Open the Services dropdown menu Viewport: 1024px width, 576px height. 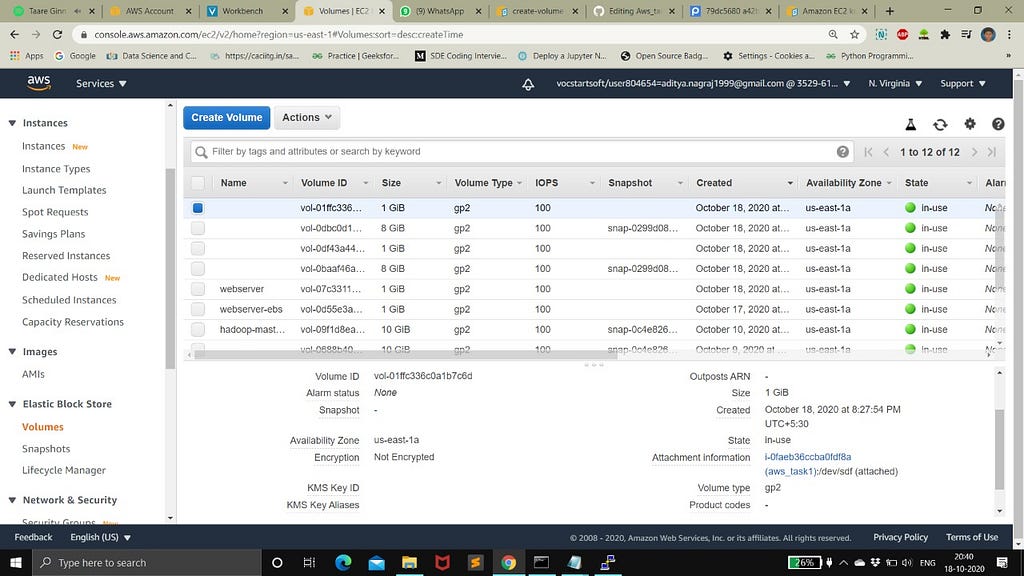click(101, 84)
